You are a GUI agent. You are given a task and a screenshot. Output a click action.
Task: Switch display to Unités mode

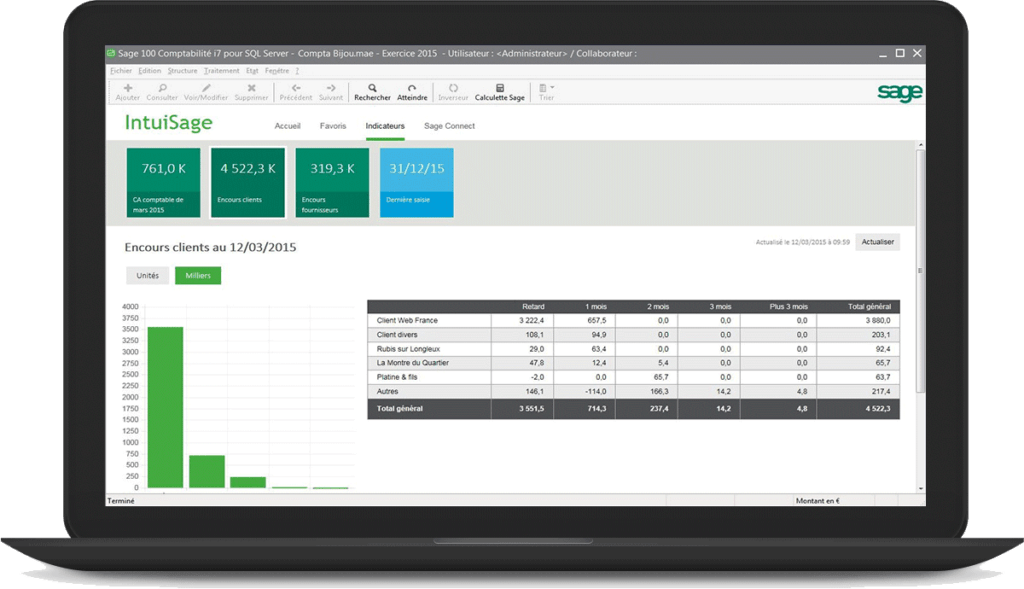pyautogui.click(x=147, y=275)
